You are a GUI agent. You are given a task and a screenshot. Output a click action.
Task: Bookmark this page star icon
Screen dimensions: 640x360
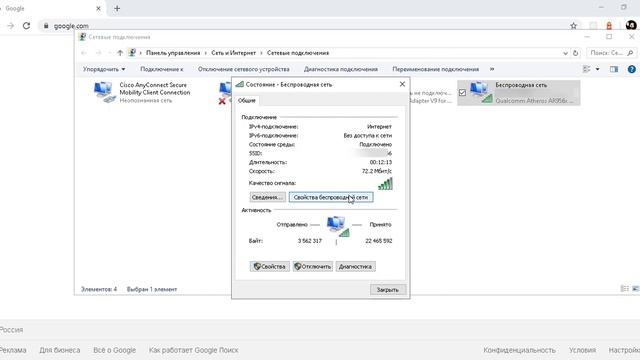tap(573, 26)
